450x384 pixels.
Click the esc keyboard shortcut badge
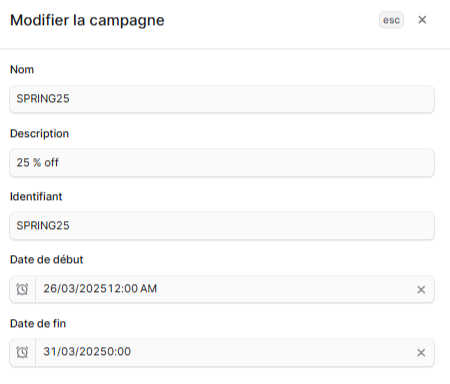tap(391, 20)
